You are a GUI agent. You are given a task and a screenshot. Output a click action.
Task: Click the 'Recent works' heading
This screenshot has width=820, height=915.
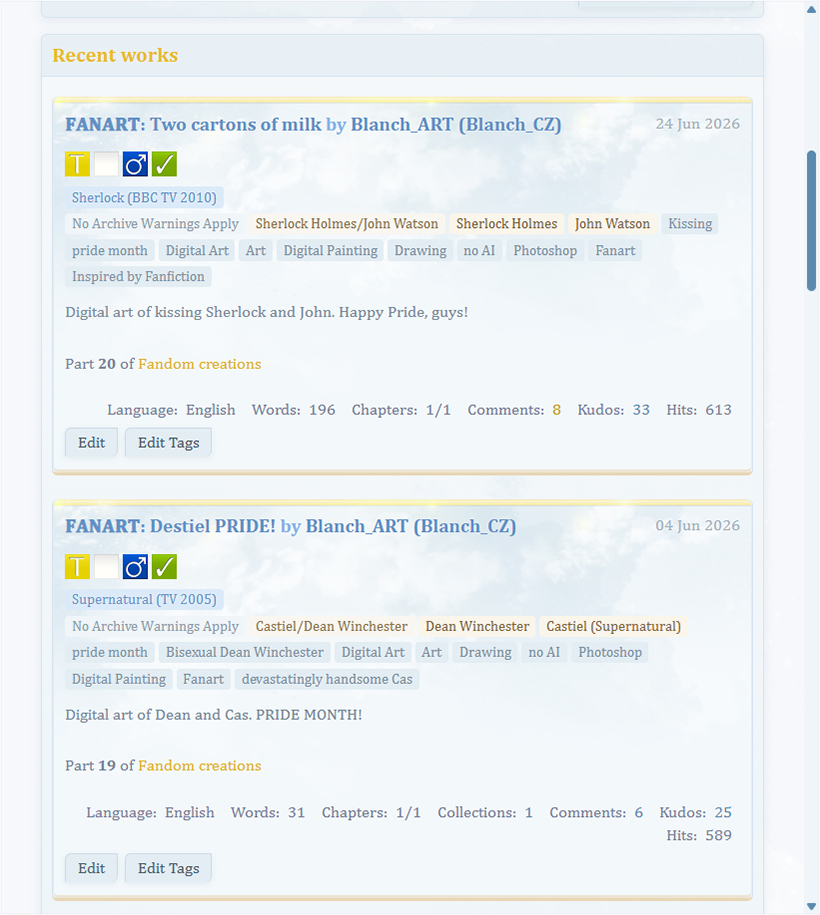[x=115, y=55]
